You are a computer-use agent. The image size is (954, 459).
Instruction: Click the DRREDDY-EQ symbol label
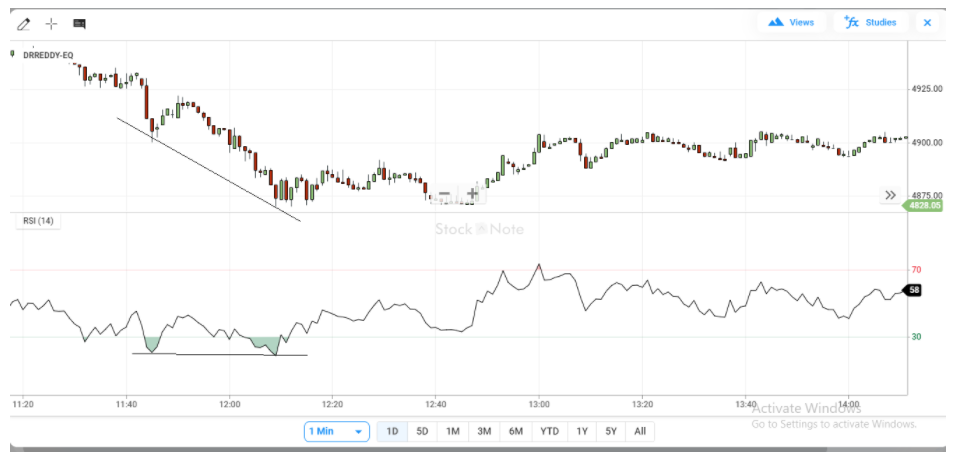48,55
